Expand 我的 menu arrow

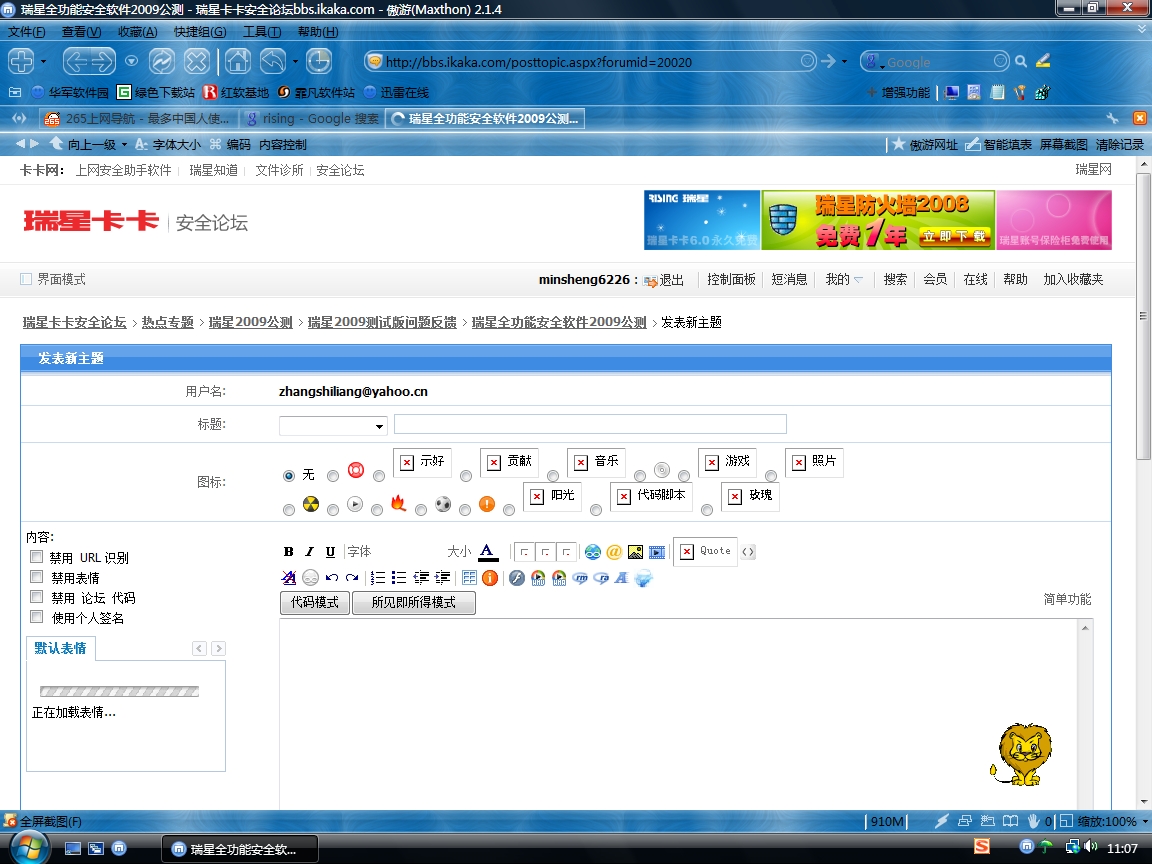[x=858, y=280]
